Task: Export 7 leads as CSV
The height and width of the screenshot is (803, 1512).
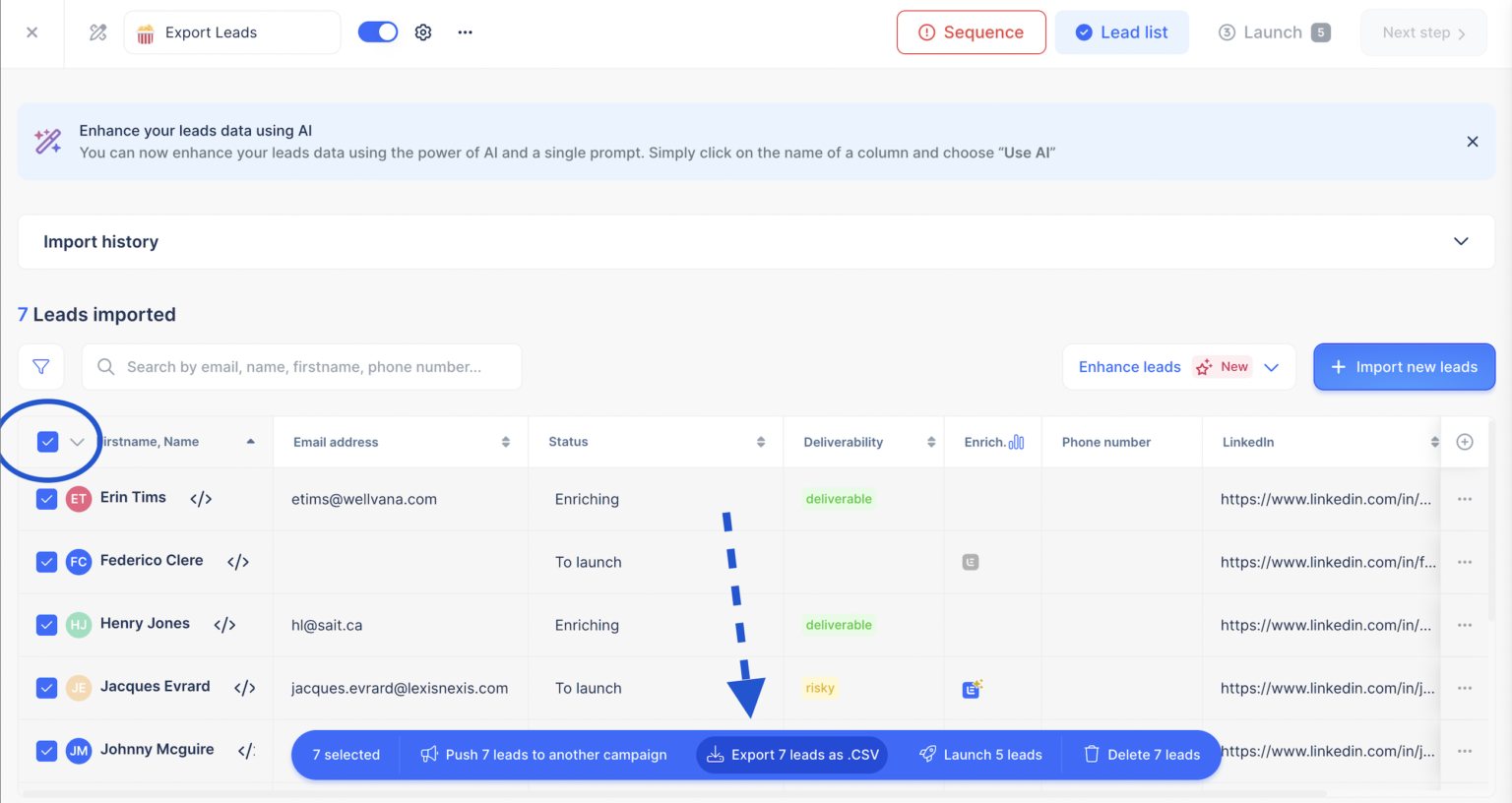Action: point(791,754)
